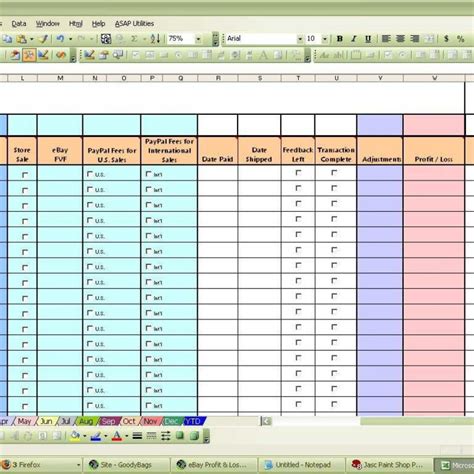Click the highlighted orange toolbar icon in second row
The image size is (474, 474).
(29, 55)
